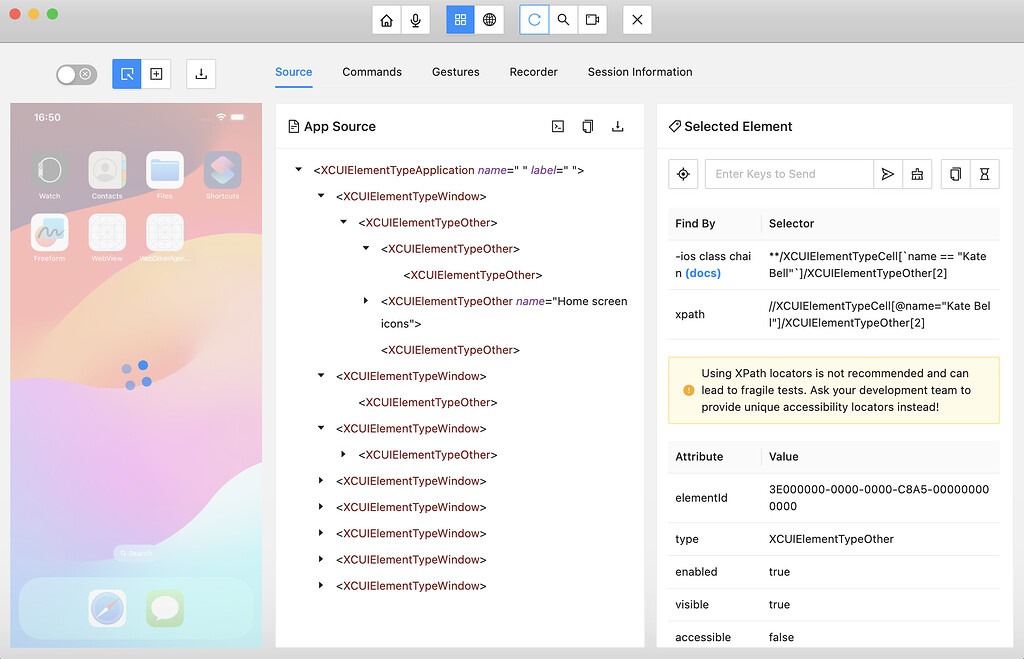Enable select elements highlighting mode
This screenshot has width=1024, height=659.
pyautogui.click(x=127, y=74)
